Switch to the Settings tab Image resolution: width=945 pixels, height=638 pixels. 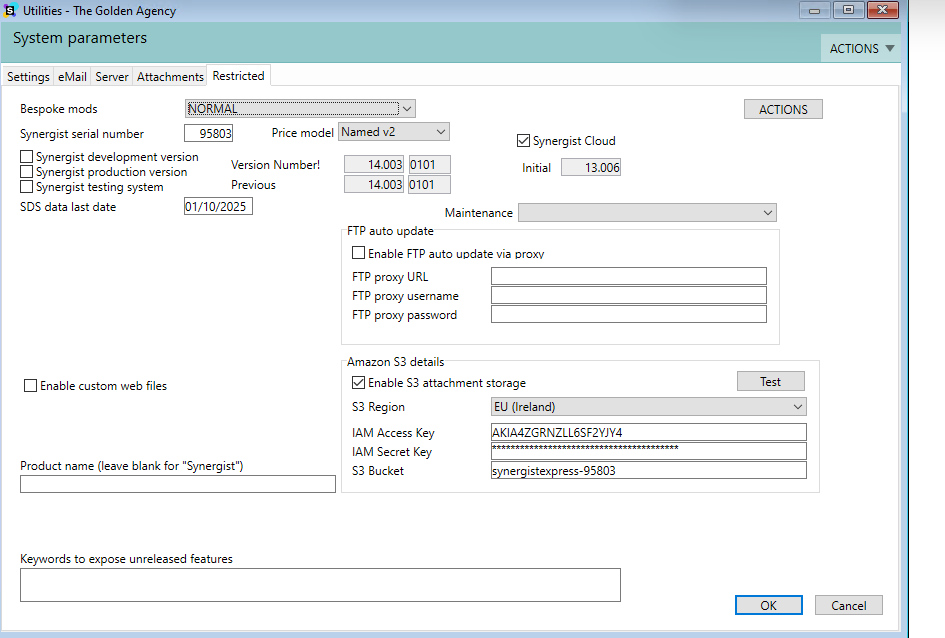pyautogui.click(x=28, y=77)
